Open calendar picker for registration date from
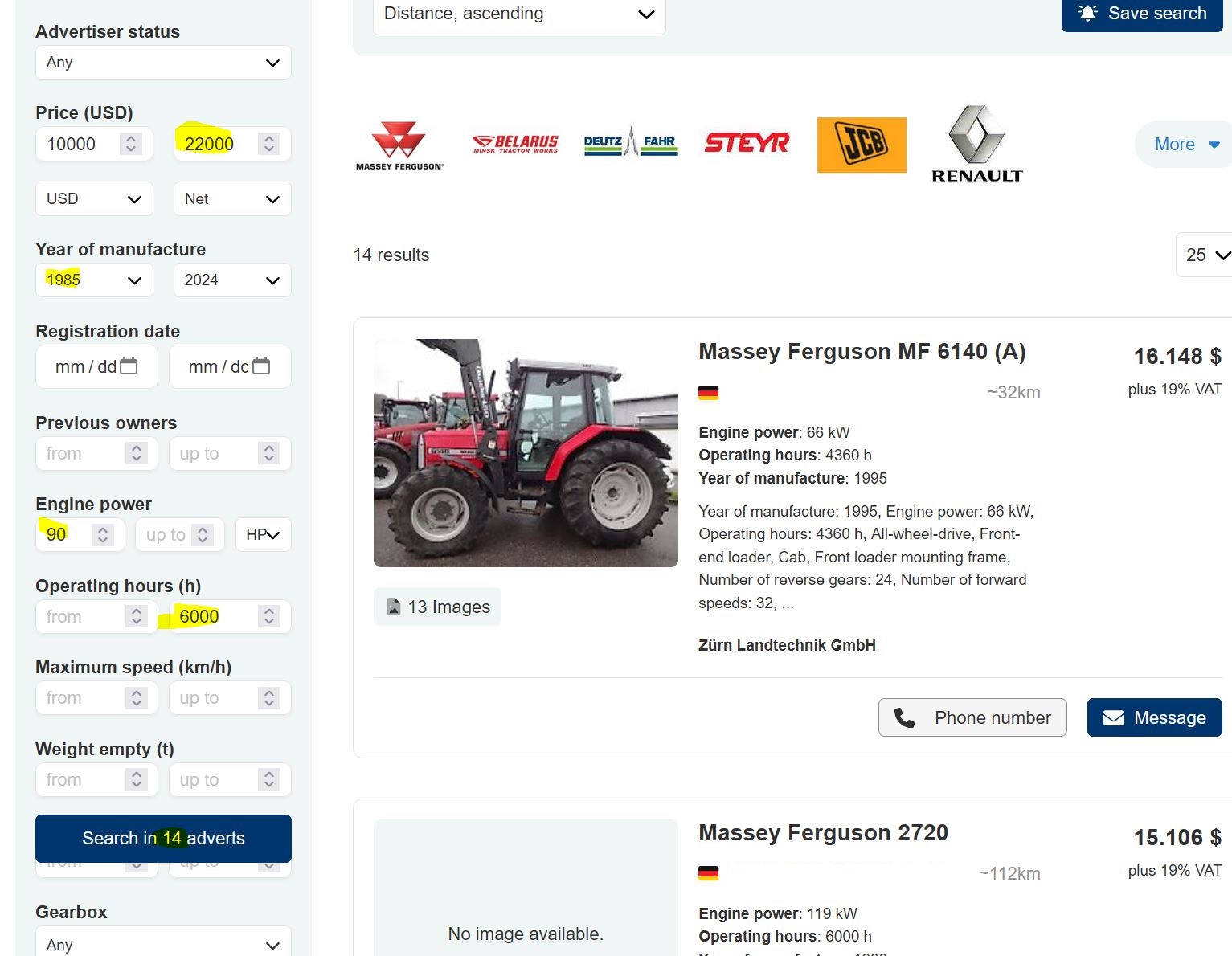This screenshot has width=1232, height=956. pos(129,366)
